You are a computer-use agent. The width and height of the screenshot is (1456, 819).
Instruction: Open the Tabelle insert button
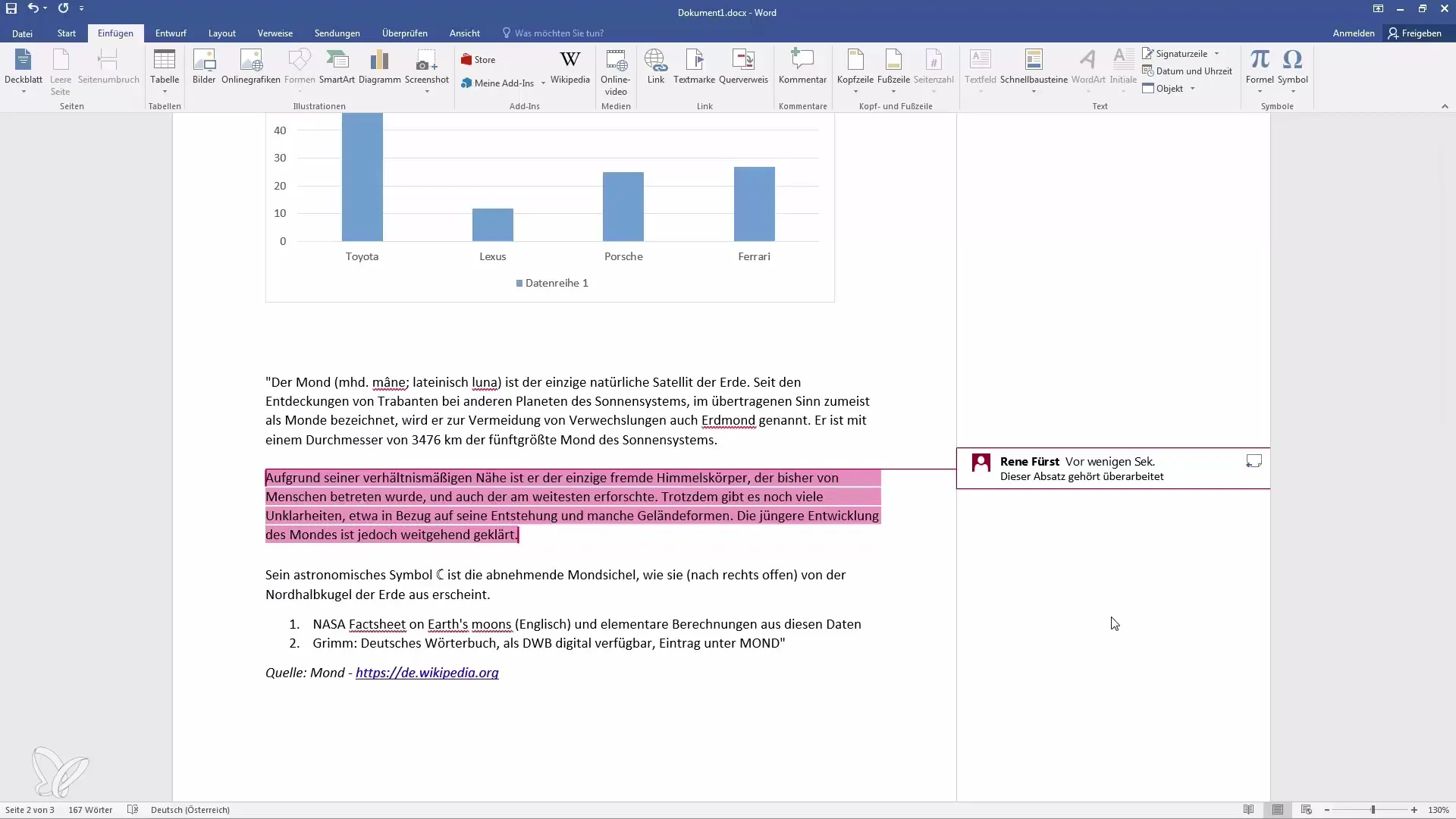pos(165,71)
